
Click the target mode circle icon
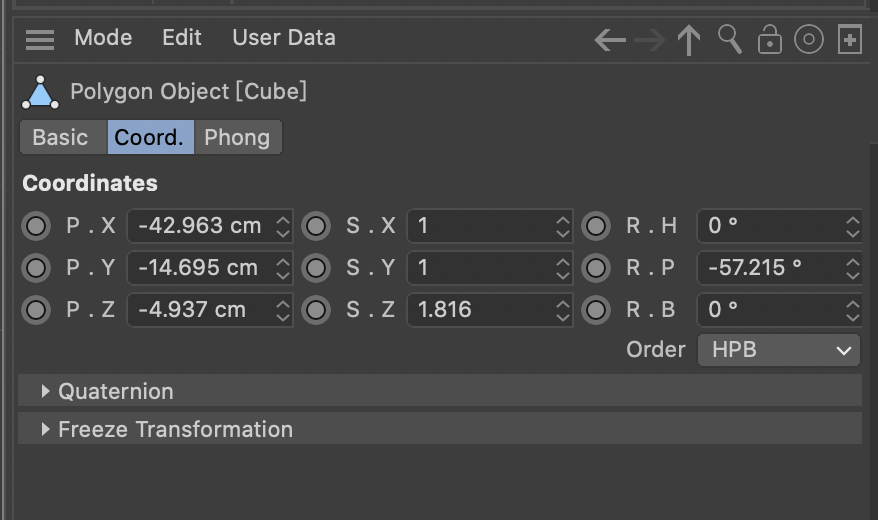point(808,40)
